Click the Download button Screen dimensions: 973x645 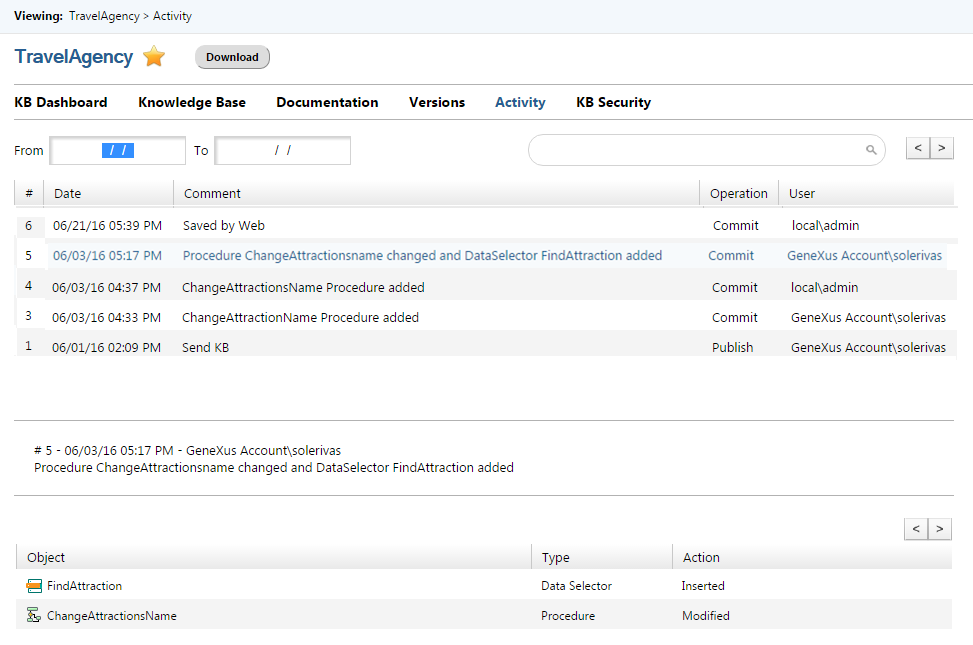(x=232, y=57)
